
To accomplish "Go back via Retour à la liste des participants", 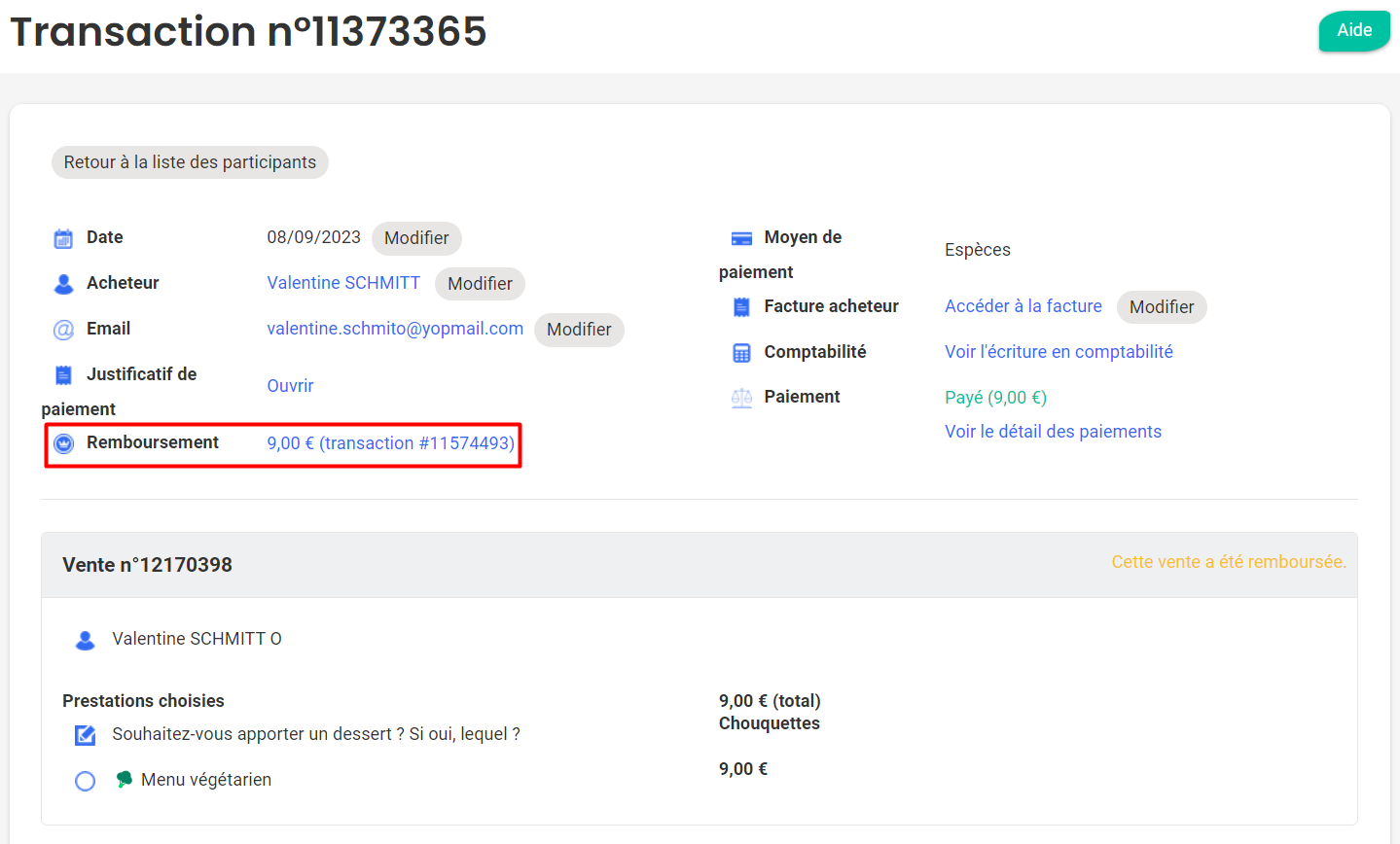I will [190, 162].
